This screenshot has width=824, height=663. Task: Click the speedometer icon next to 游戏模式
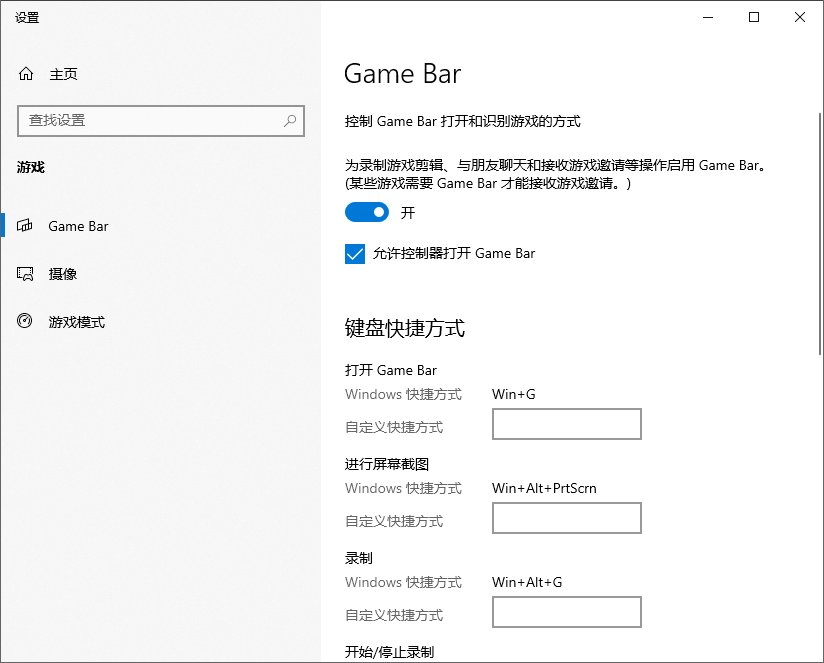[x=23, y=322]
